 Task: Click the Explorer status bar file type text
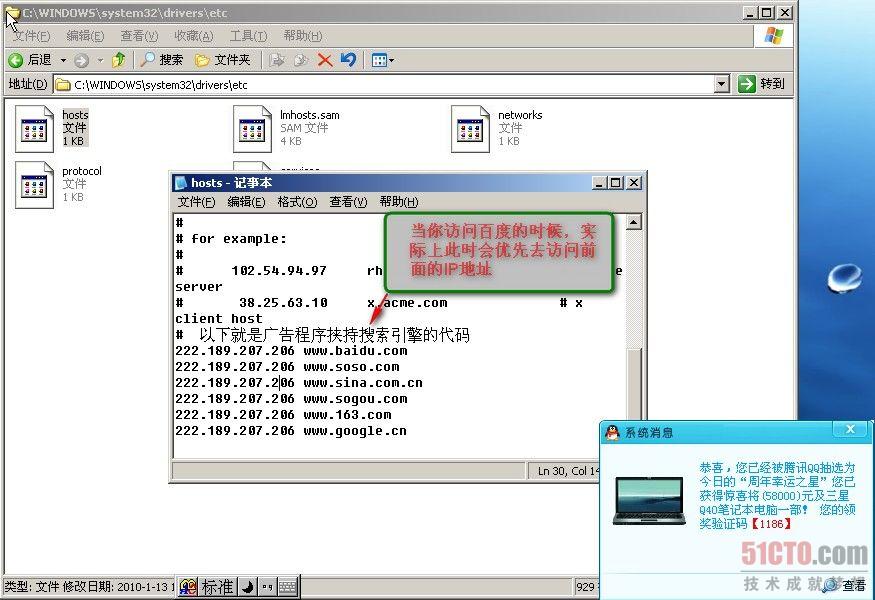pos(89,587)
